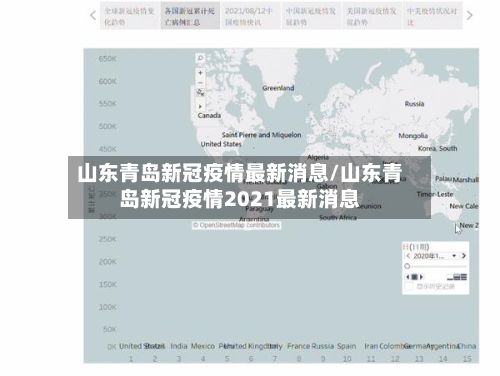Play the animation backward
The height and width of the screenshot is (376, 500).
(407, 277)
